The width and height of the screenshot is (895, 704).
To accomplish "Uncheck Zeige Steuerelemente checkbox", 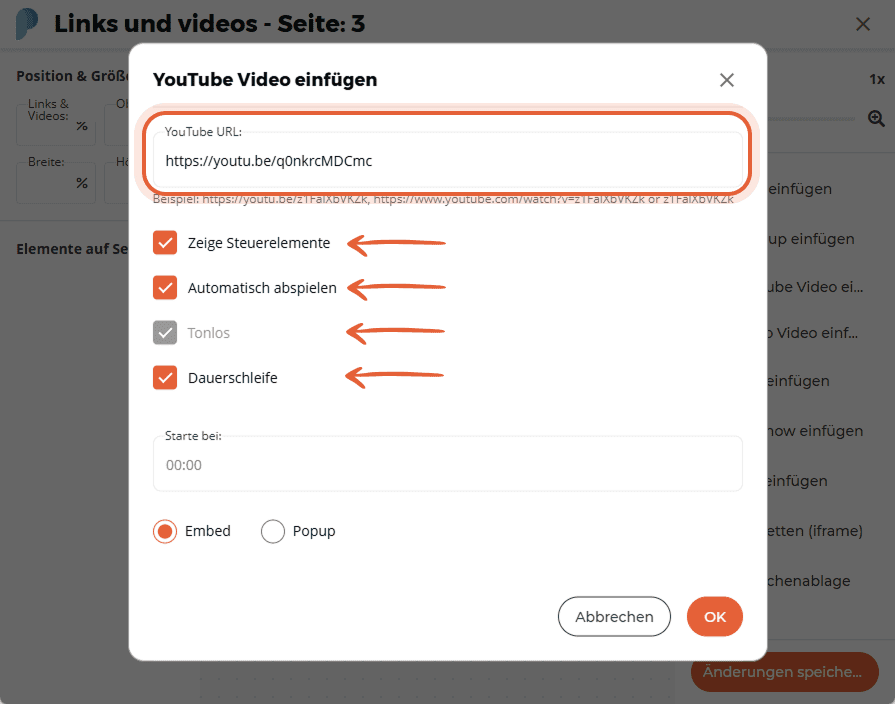I will [165, 243].
